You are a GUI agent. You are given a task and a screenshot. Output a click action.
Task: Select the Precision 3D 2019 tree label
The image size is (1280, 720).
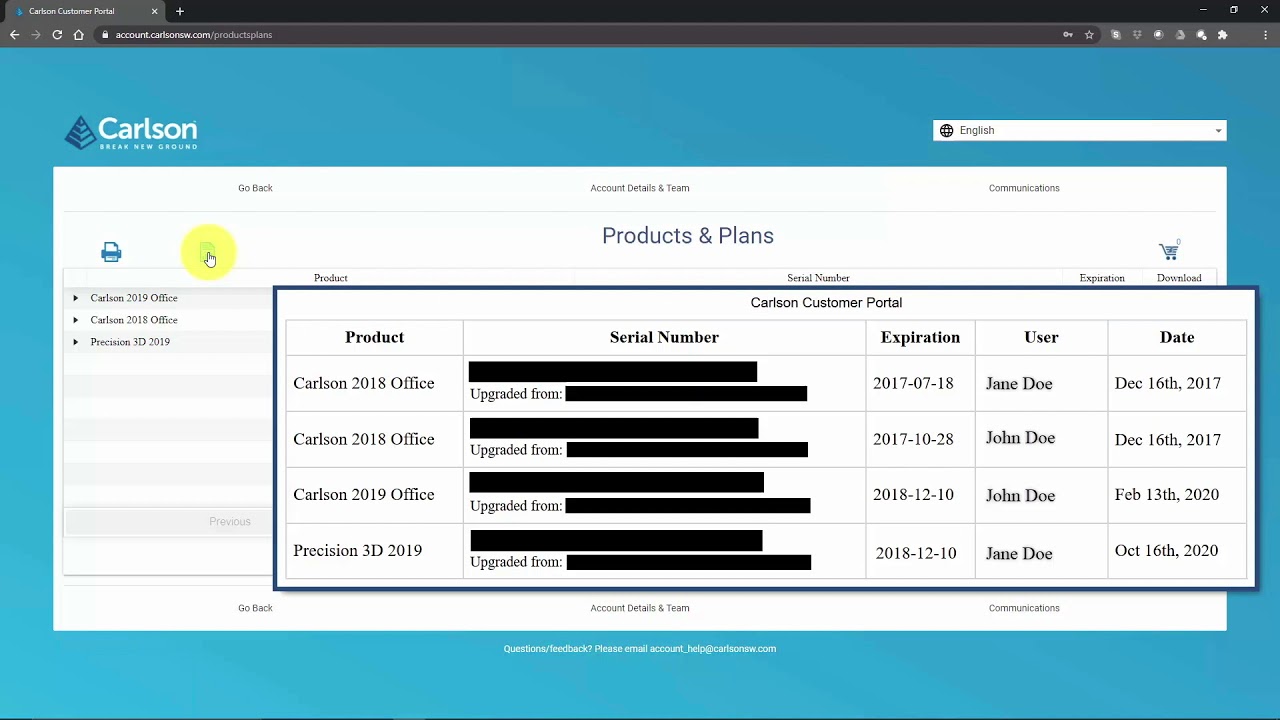130,342
